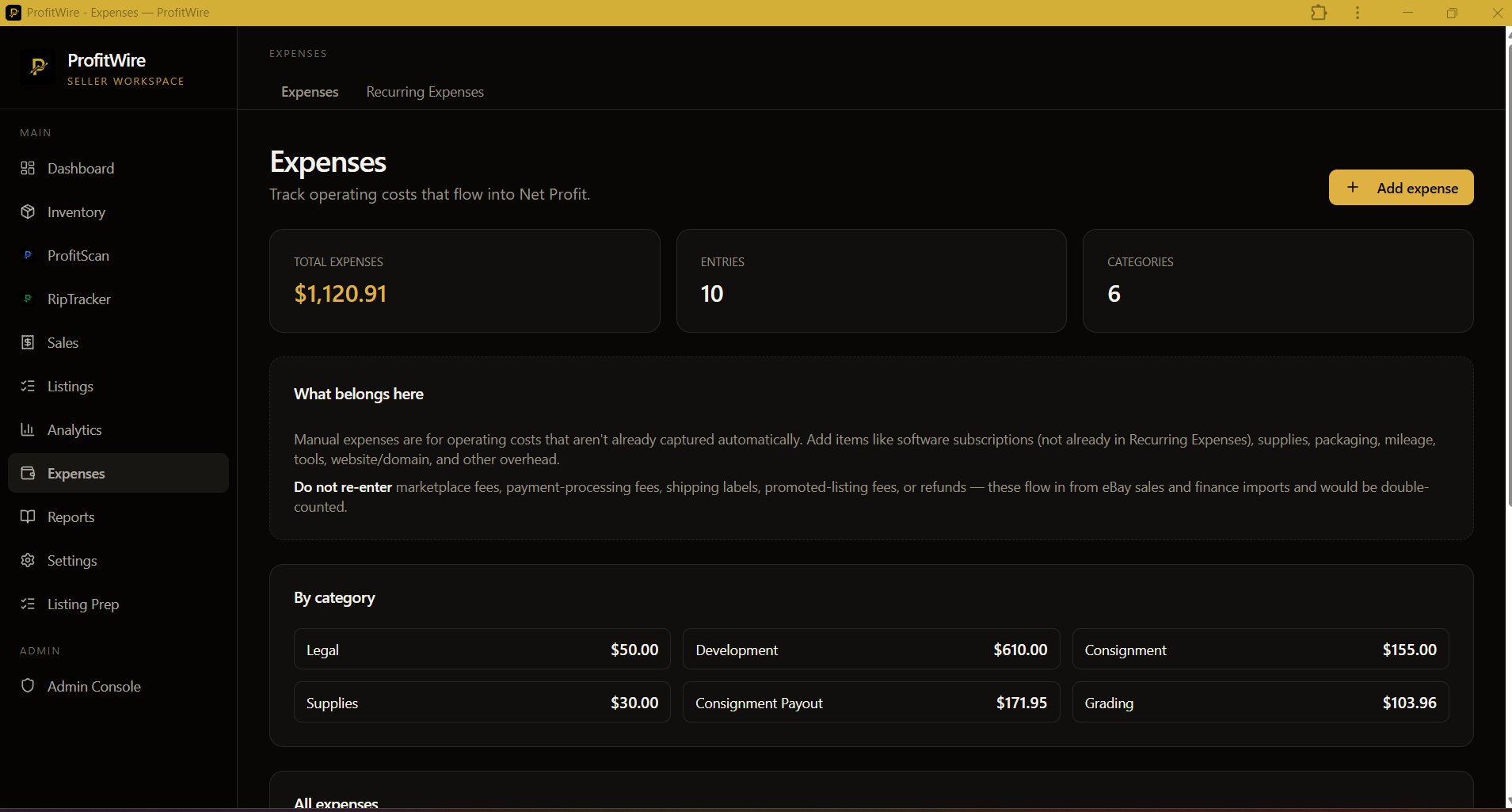Click the Total Expenses $1,120.91 value

click(341, 294)
